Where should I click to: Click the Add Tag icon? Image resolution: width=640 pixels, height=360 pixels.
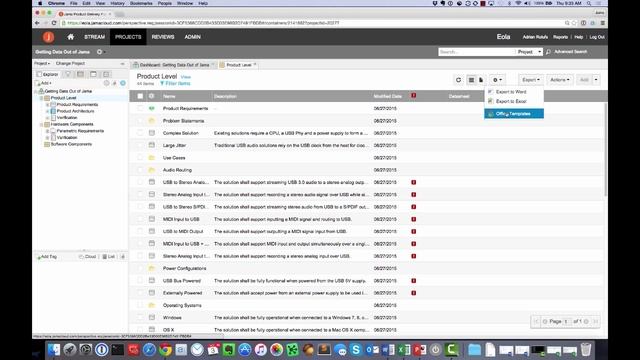click(39, 257)
